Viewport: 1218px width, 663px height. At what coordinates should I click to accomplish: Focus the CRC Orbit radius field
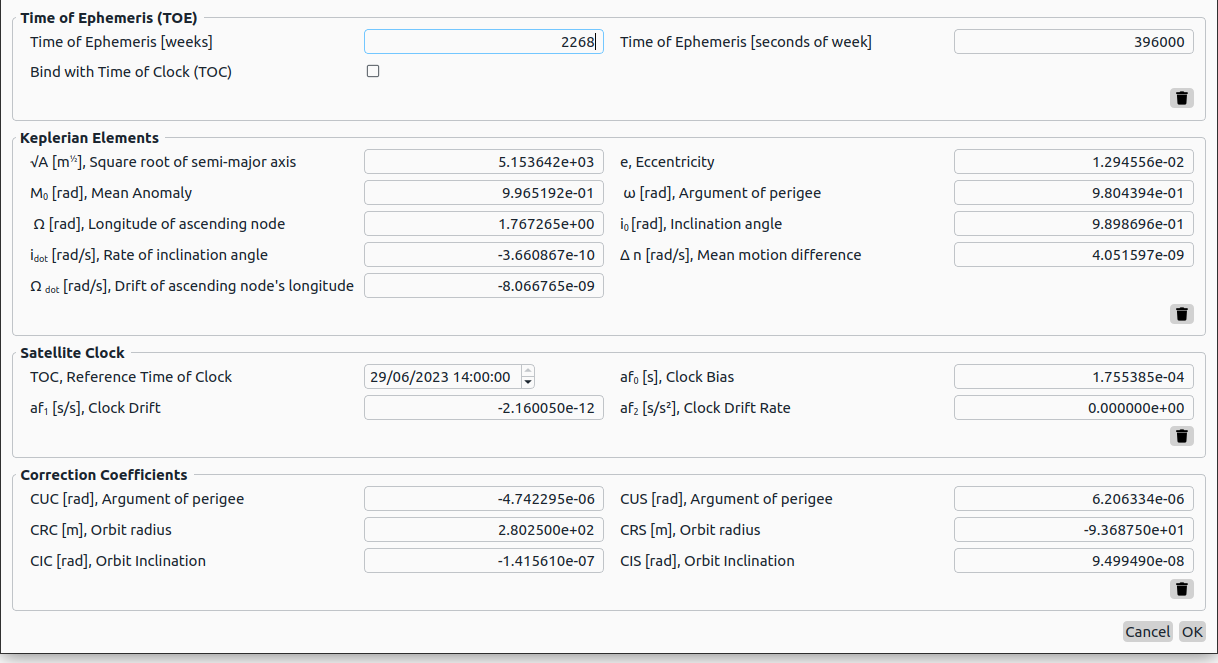(483, 530)
